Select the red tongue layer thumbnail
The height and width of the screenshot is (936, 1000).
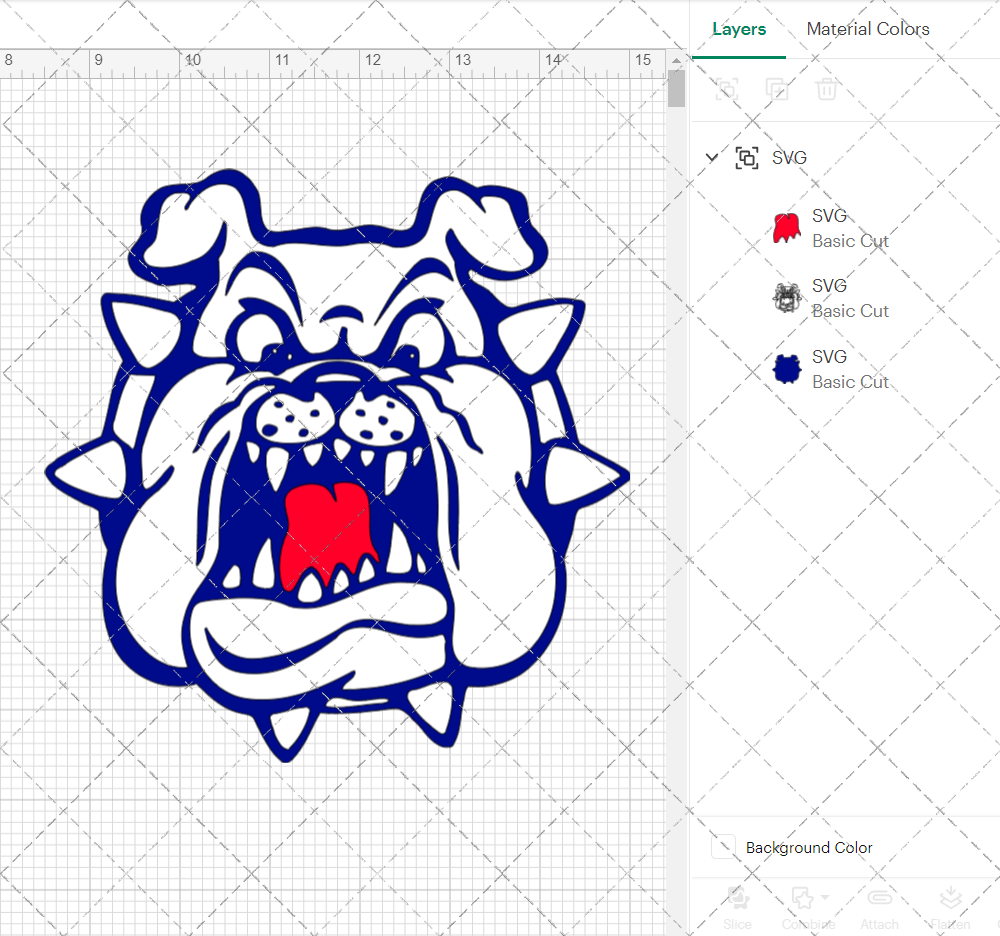[x=786, y=228]
